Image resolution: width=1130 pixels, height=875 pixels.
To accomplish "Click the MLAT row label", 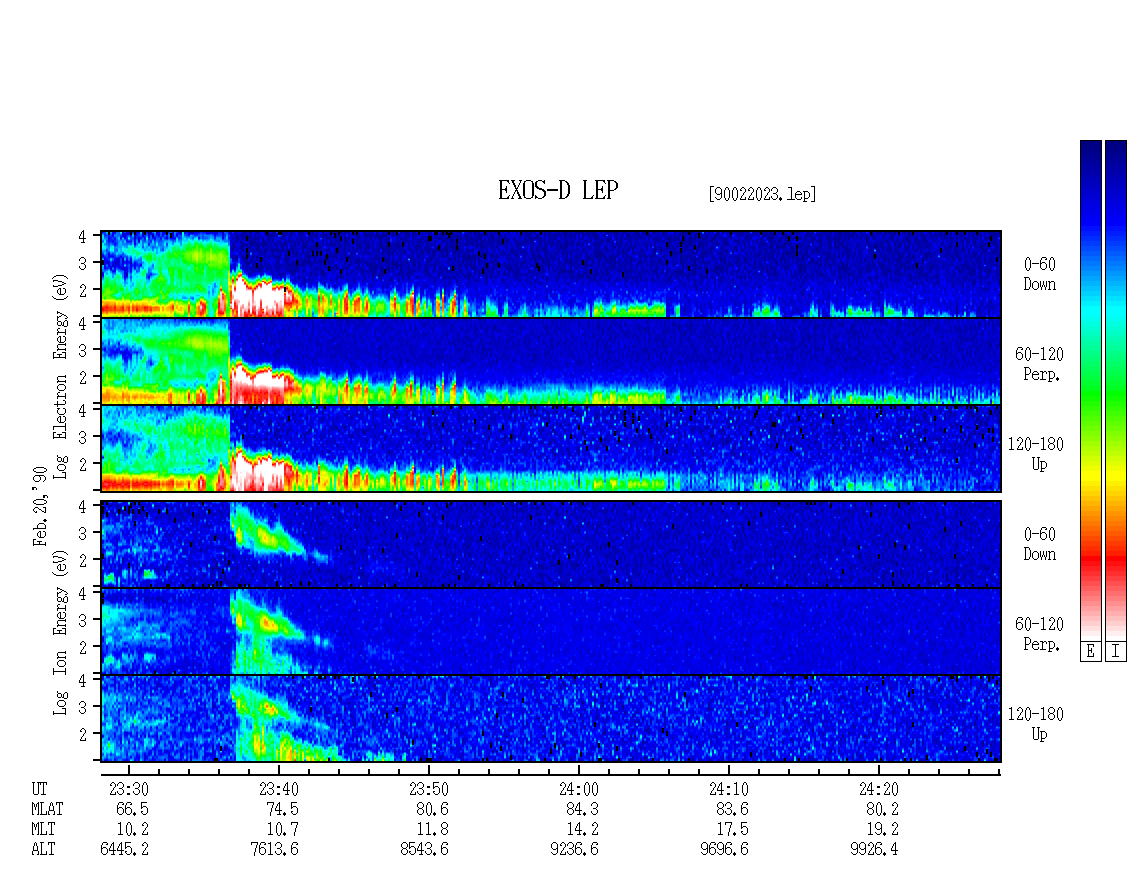I will tap(47, 809).
